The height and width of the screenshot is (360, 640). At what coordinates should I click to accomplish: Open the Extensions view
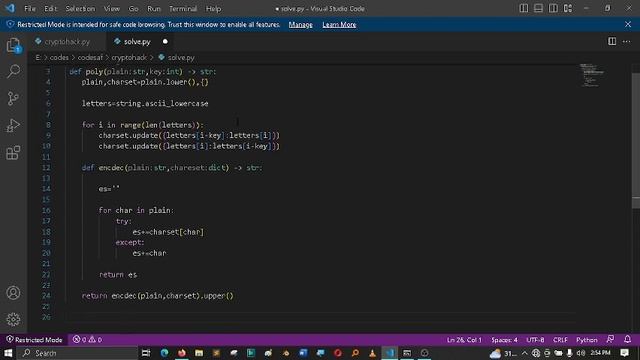tap(13, 153)
